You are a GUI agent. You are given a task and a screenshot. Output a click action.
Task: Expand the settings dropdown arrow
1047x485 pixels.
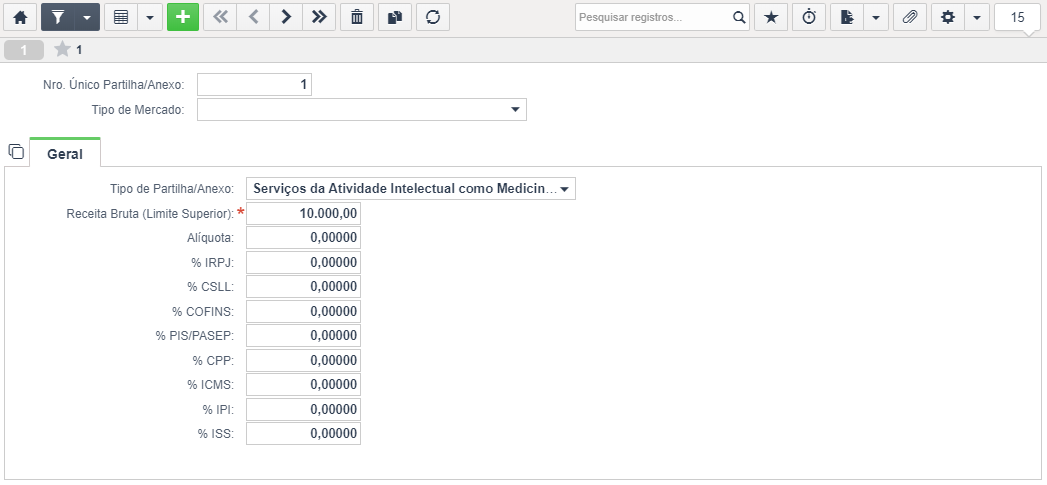[977, 17]
